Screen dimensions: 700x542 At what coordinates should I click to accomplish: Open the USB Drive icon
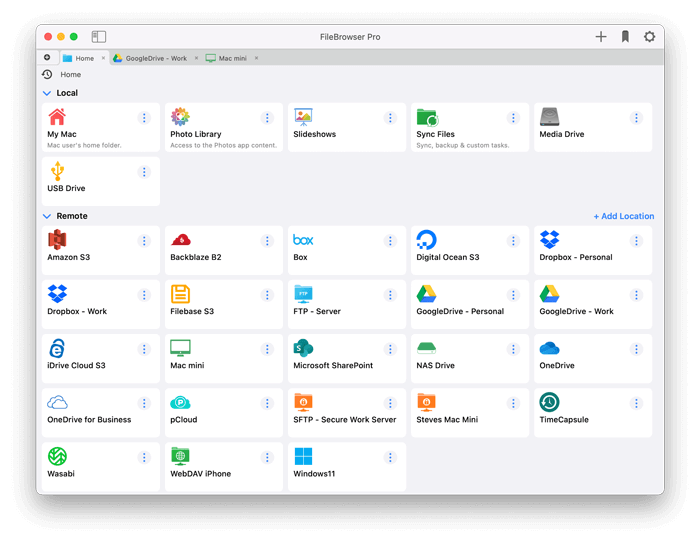coord(57,171)
